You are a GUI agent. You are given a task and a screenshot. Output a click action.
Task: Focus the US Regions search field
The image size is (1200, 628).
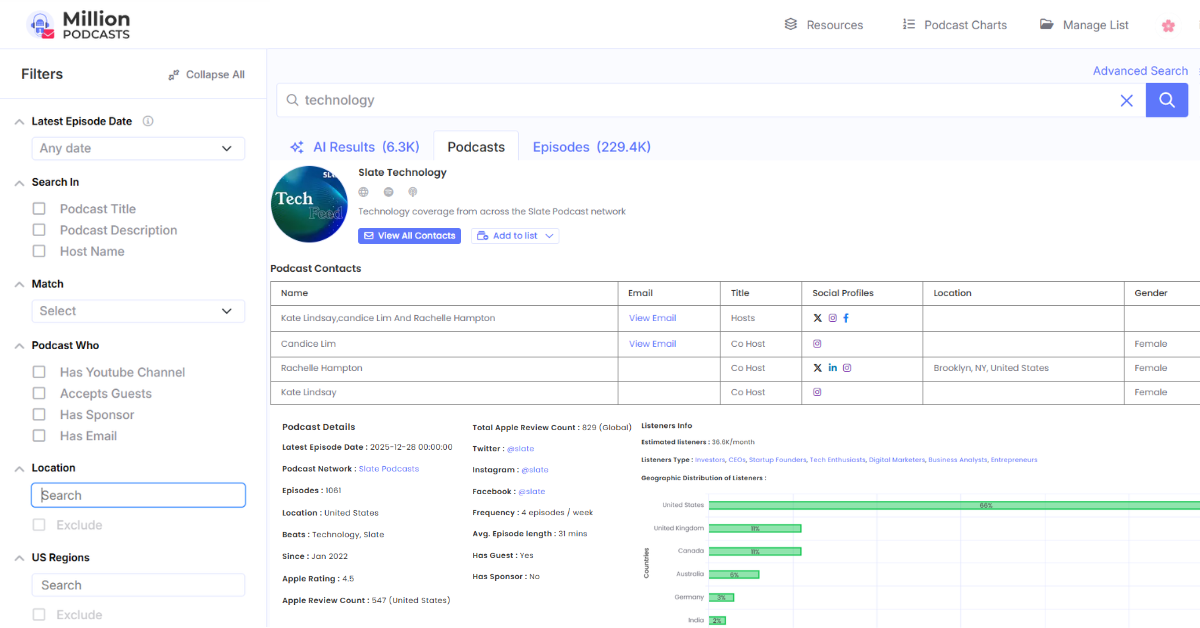pos(138,585)
